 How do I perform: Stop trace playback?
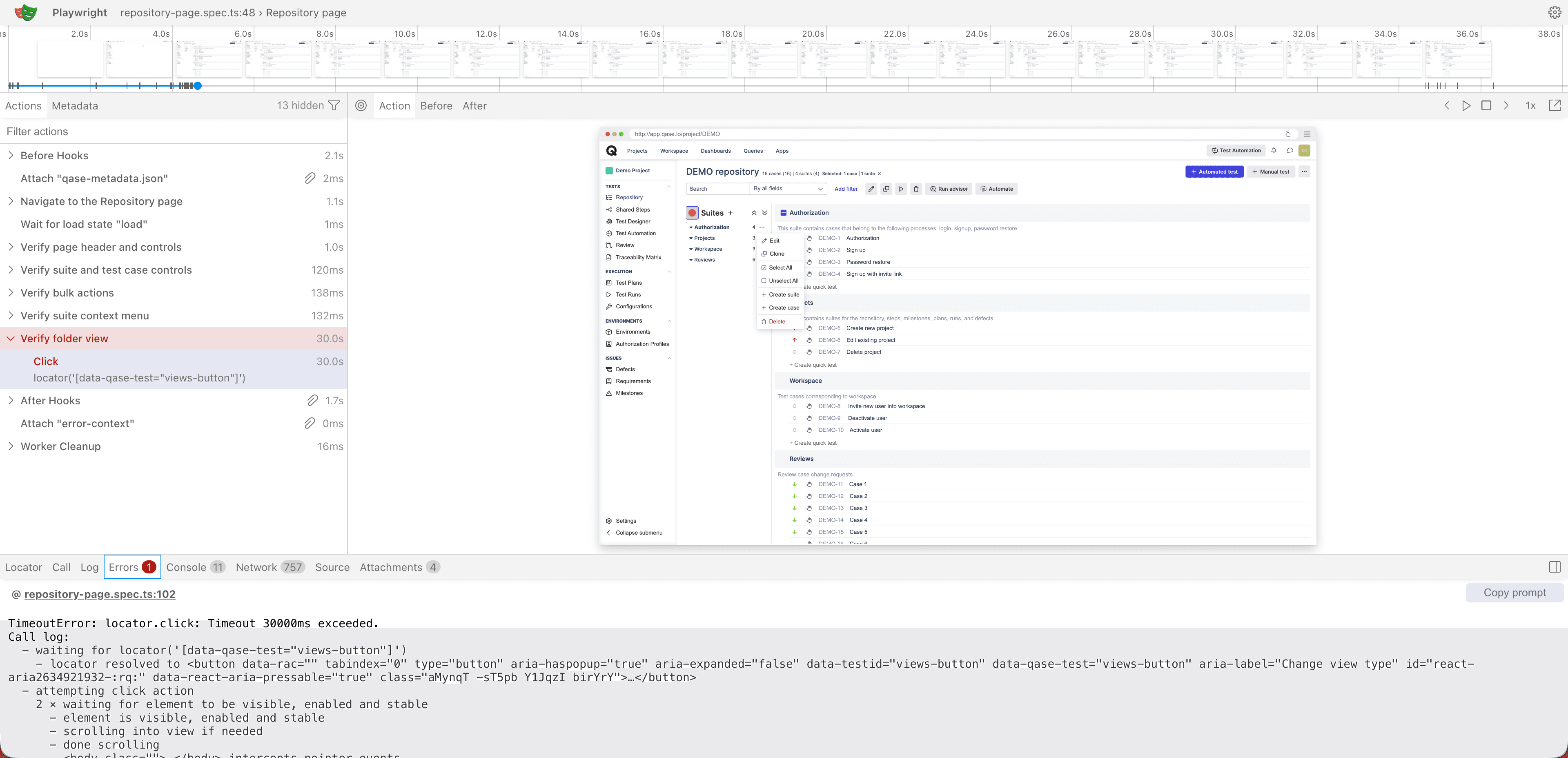(1486, 105)
